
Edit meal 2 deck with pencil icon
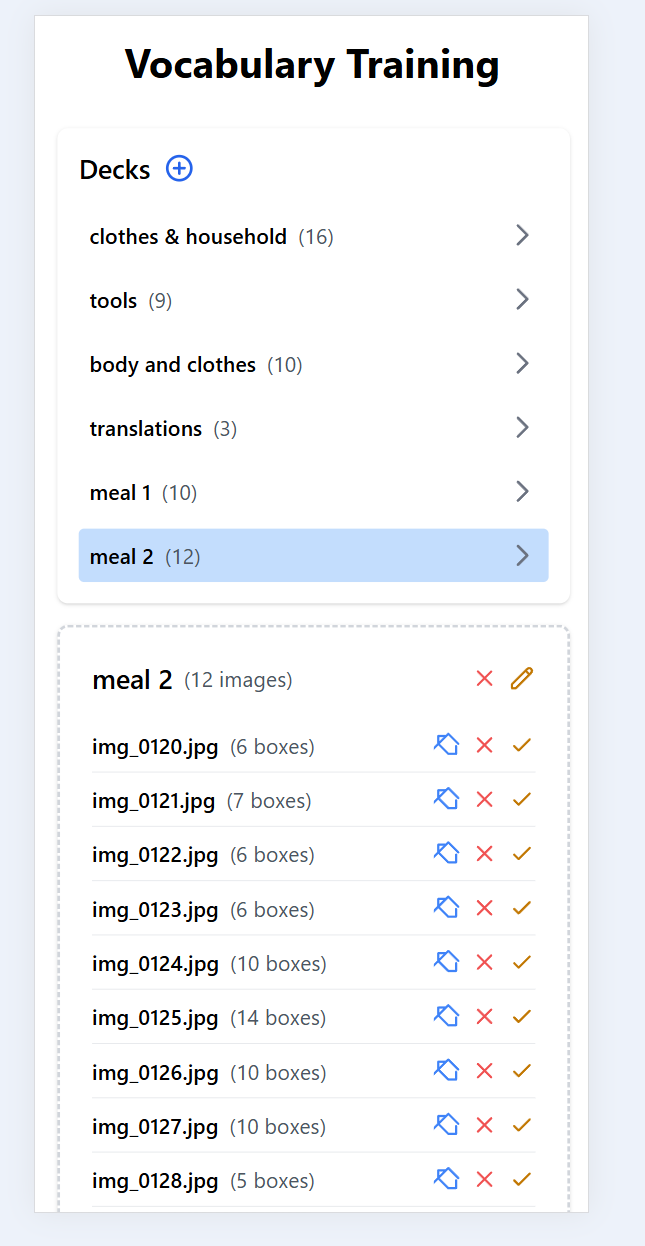click(522, 679)
